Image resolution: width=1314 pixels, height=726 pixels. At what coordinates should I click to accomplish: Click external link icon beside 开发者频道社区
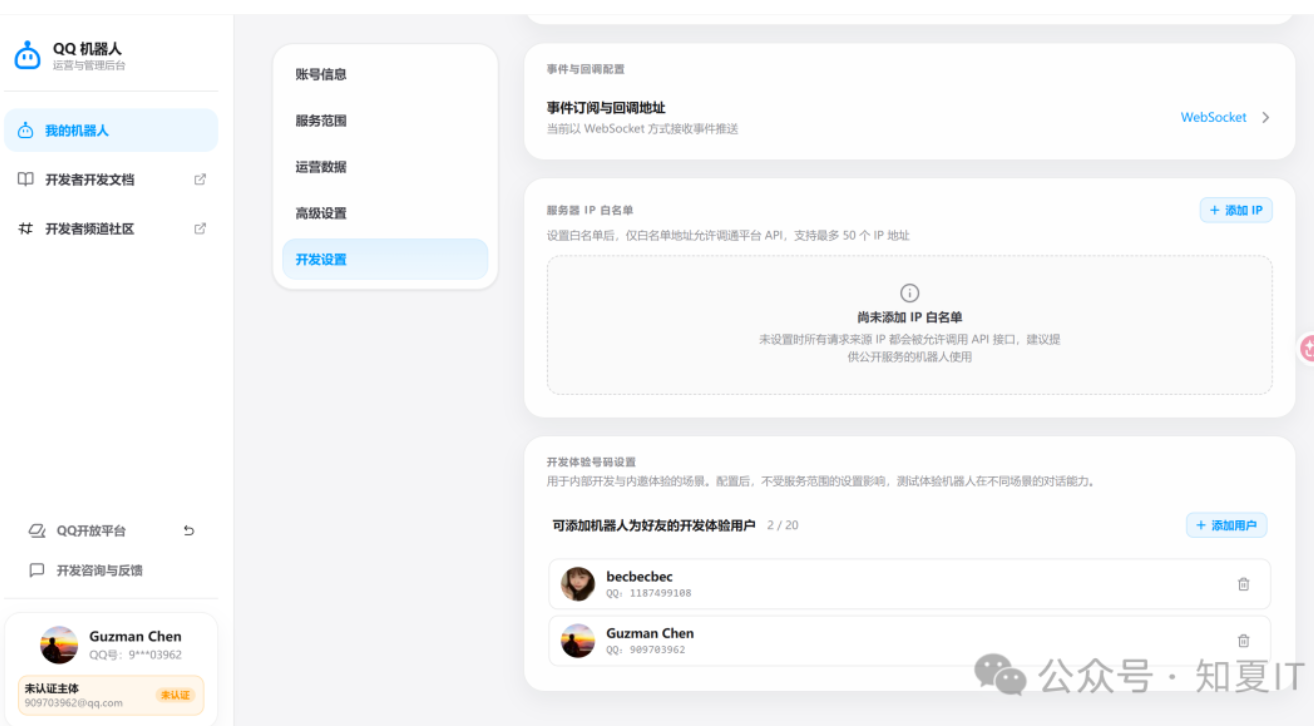tap(200, 229)
